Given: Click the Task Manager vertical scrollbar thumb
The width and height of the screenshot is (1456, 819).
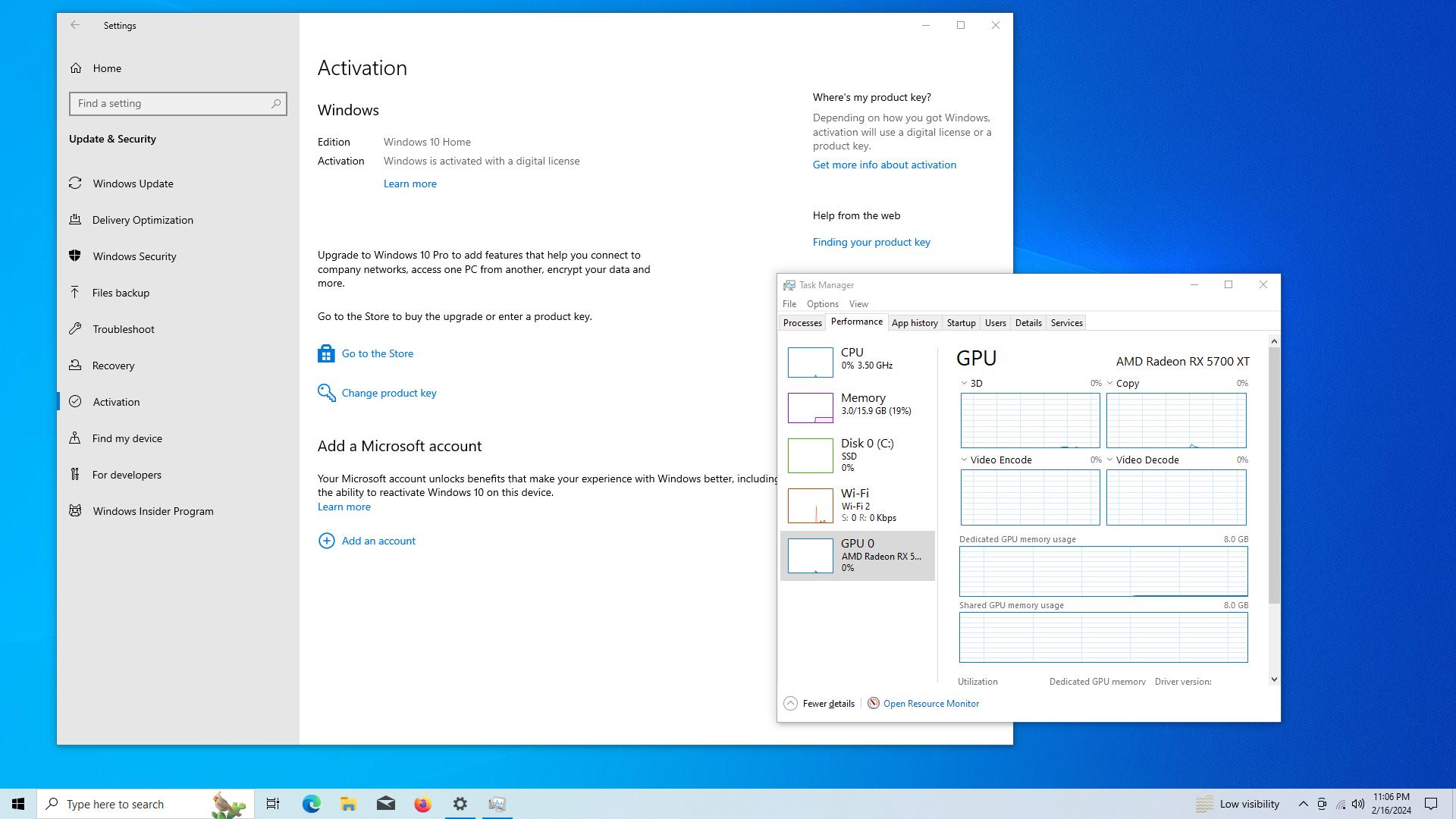Looking at the screenshot, I should click(x=1274, y=475).
